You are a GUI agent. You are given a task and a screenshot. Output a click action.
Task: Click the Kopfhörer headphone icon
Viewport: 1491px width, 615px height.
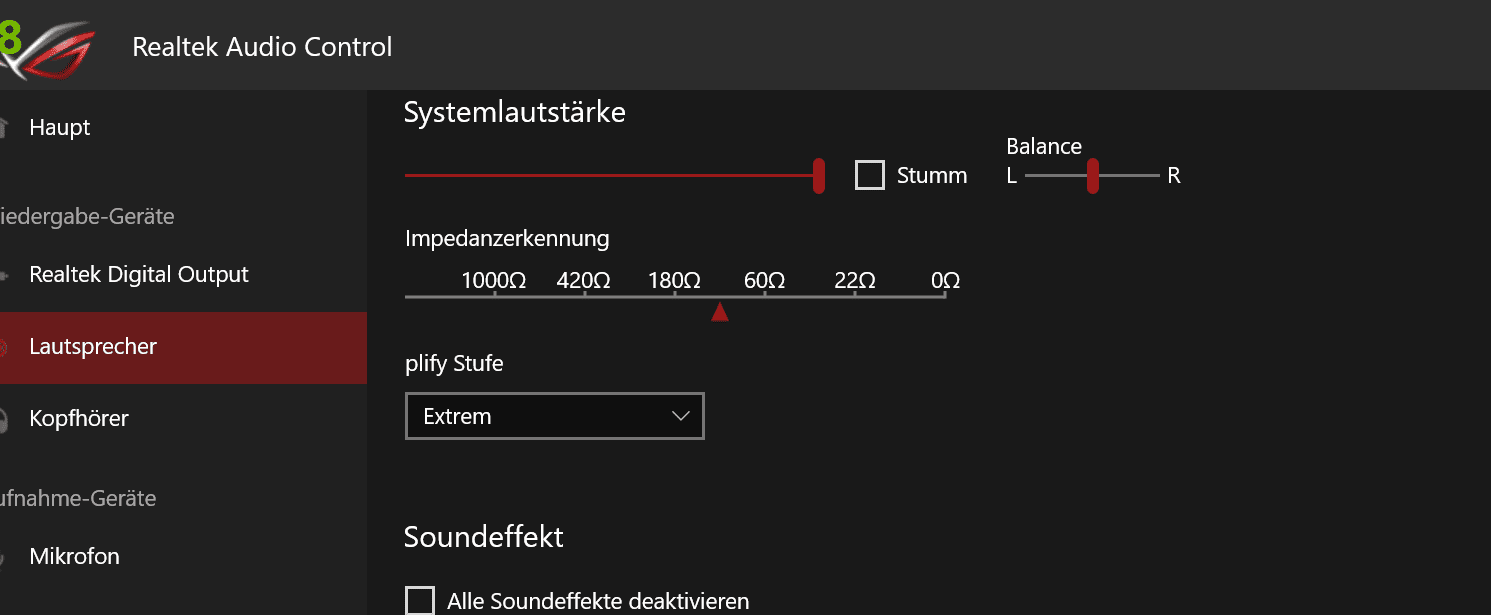tap(4, 419)
